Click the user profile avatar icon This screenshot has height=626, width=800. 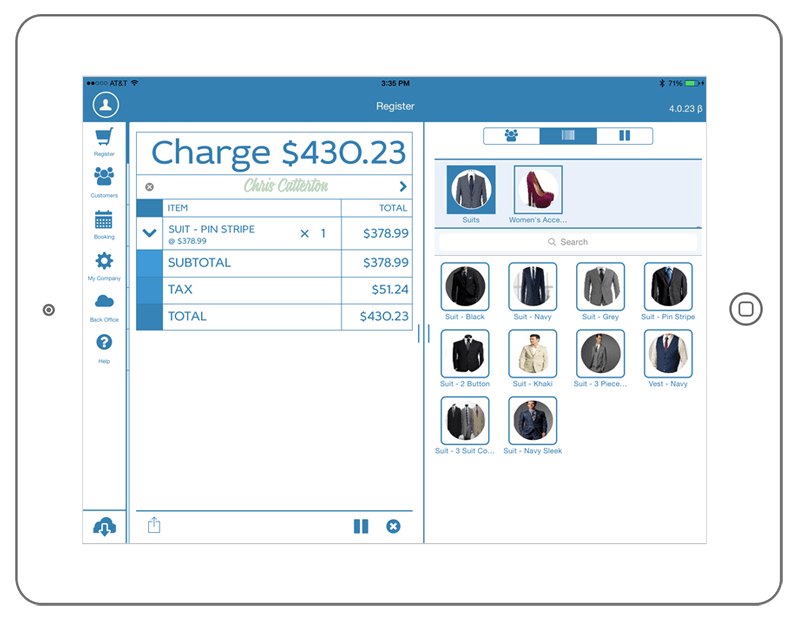point(105,105)
